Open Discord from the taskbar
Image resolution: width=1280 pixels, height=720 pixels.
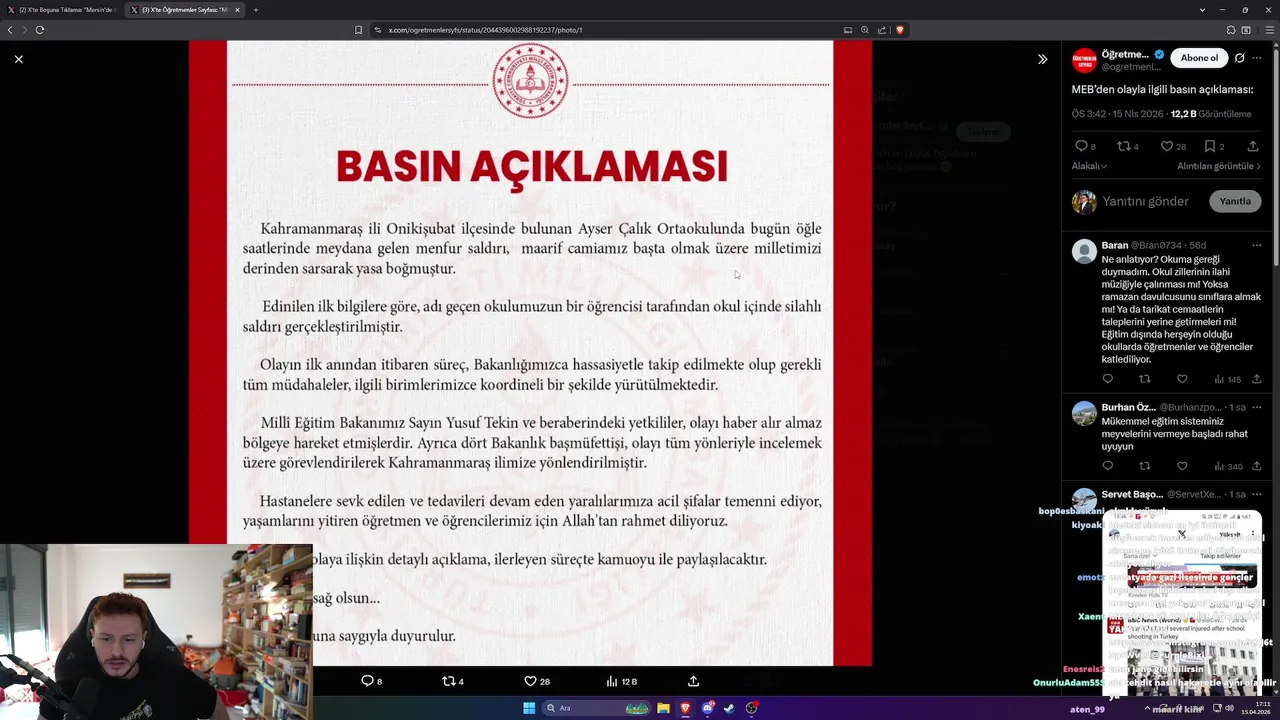(707, 708)
